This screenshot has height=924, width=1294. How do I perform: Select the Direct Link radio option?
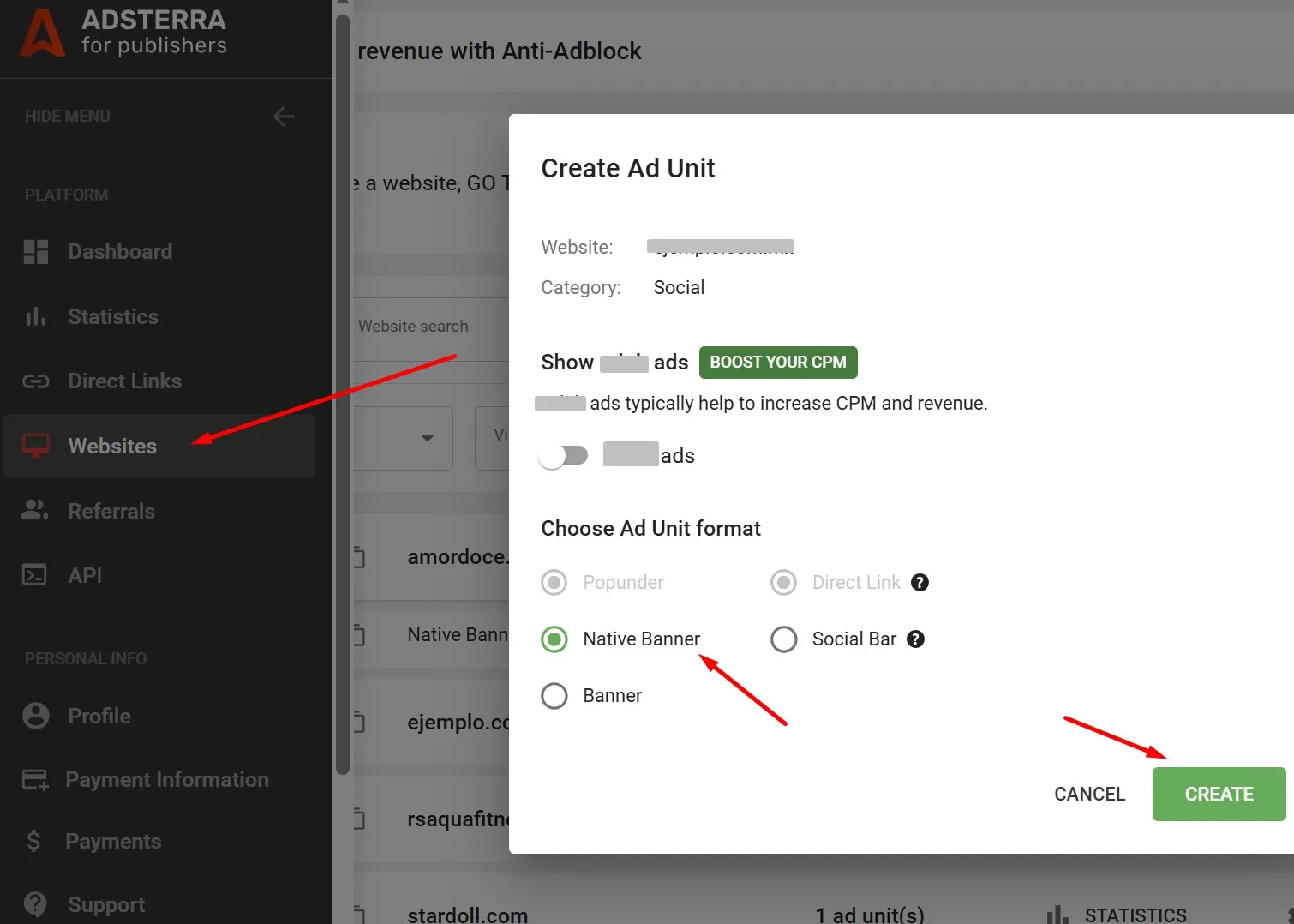[x=783, y=583]
